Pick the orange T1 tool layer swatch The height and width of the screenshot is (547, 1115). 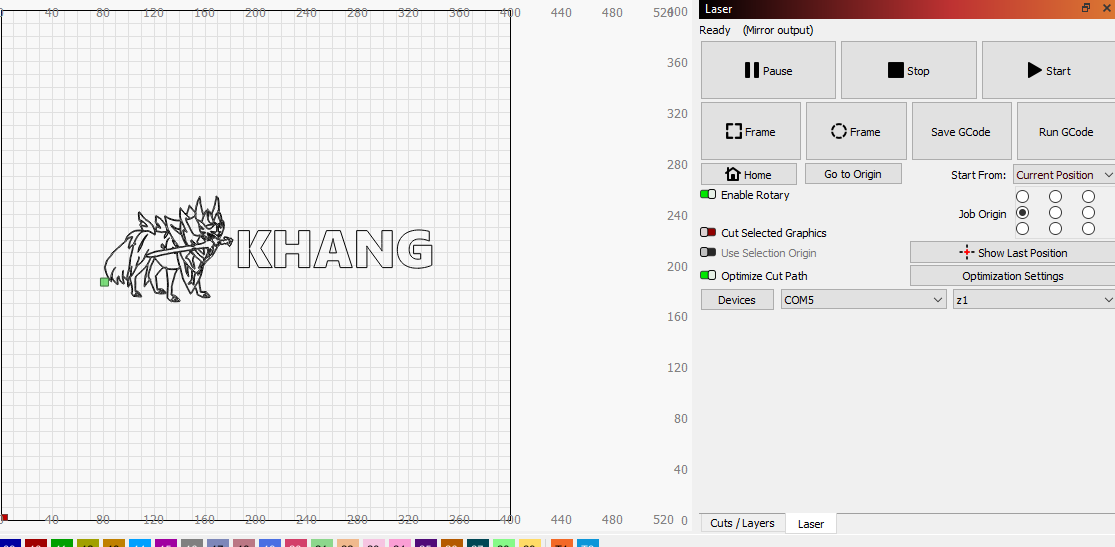(562, 543)
